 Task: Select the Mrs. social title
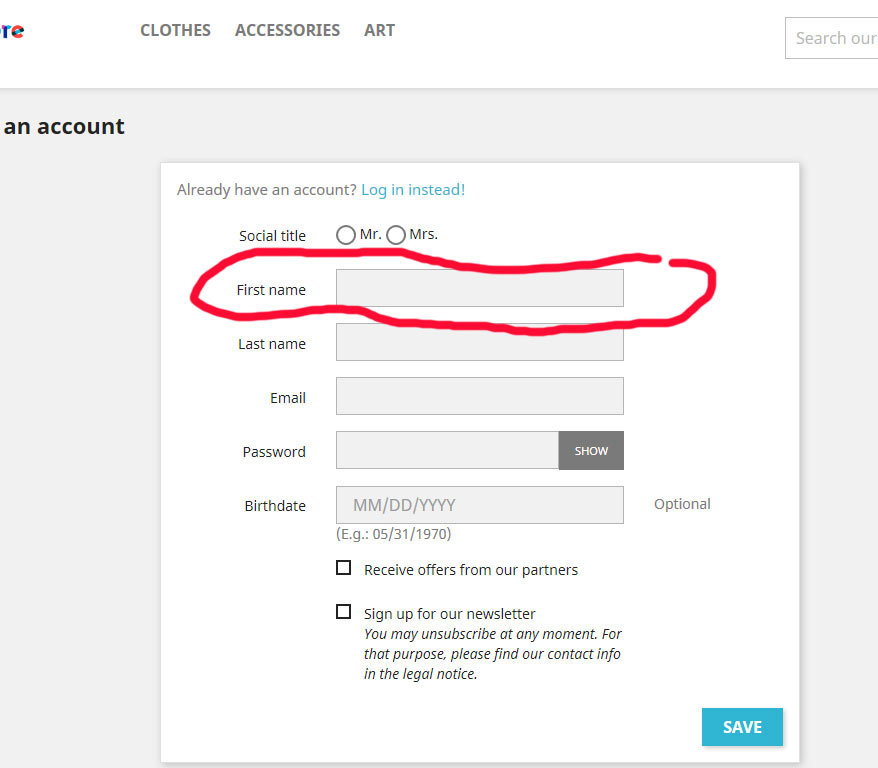click(x=396, y=235)
